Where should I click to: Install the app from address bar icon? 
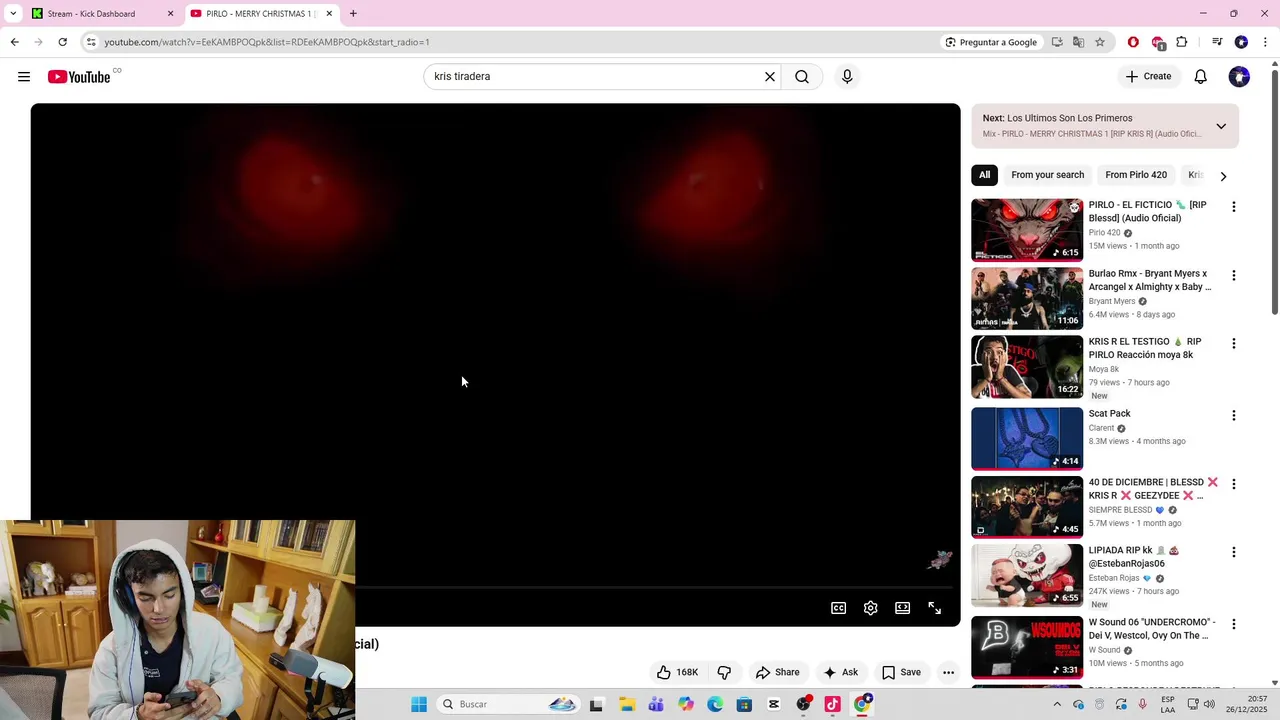pos(1057,42)
